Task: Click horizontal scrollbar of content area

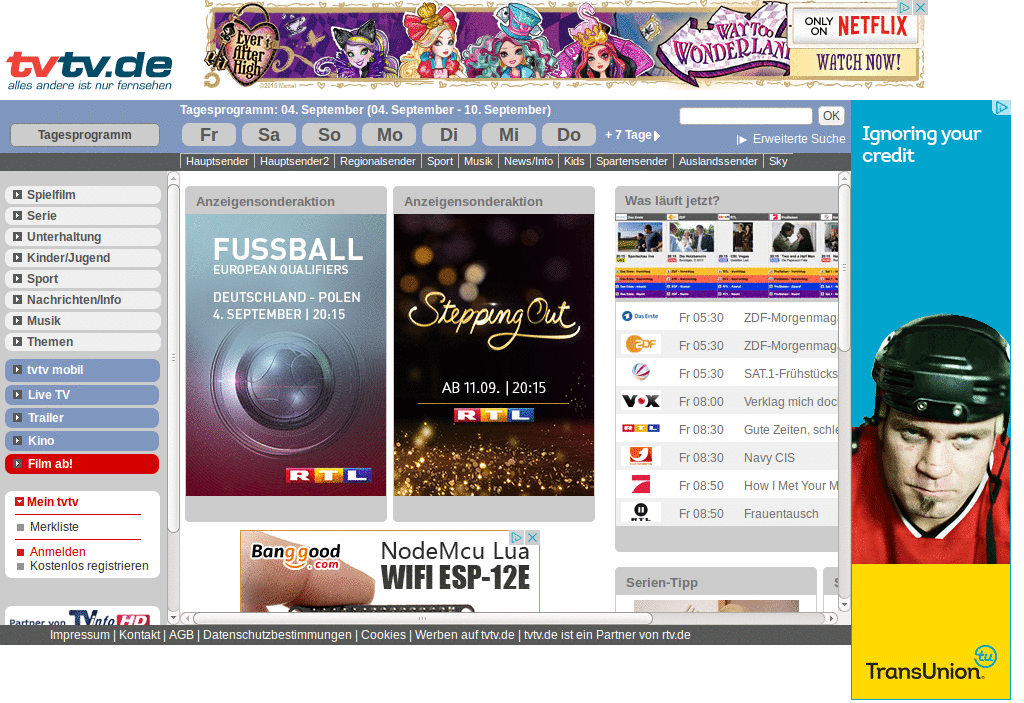Action: (x=423, y=618)
